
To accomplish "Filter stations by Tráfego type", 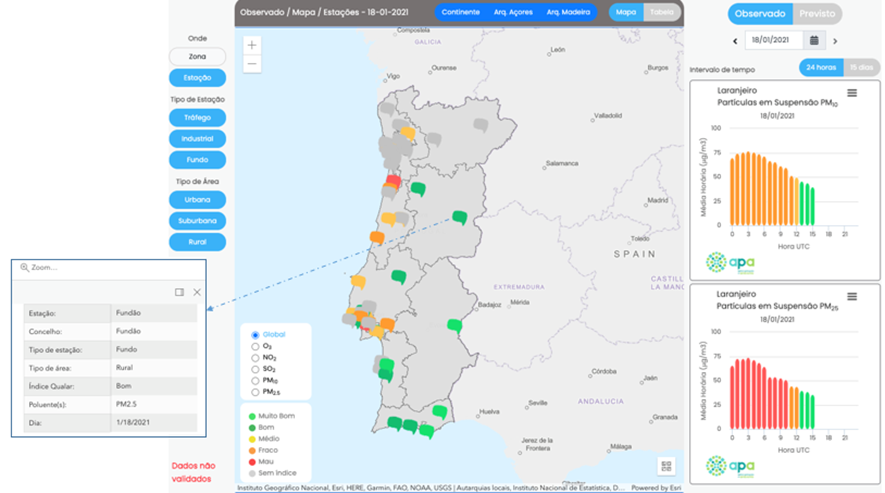I will click(x=197, y=117).
